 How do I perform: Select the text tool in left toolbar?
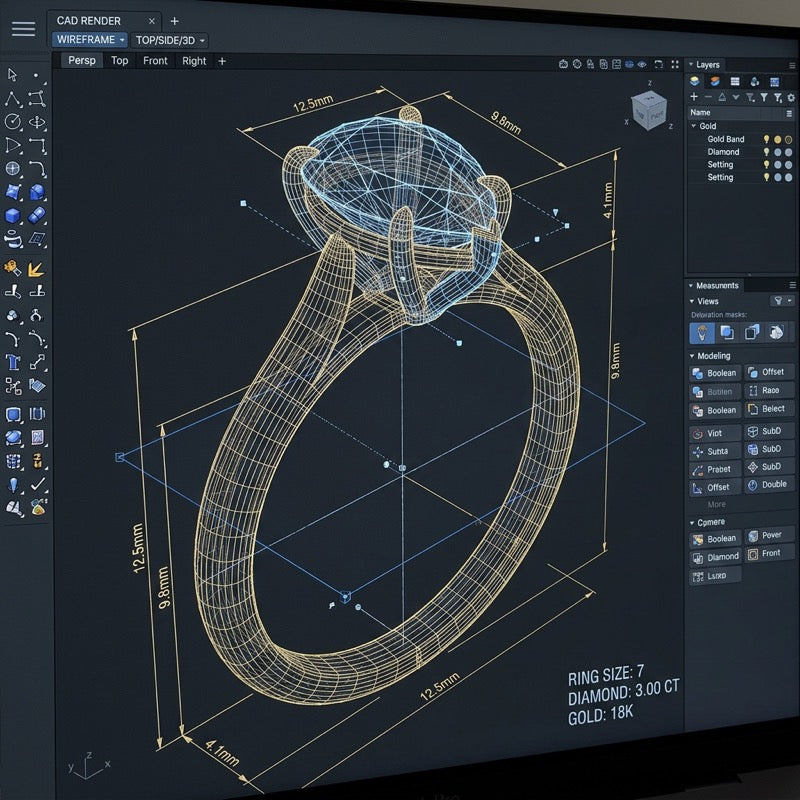point(13,363)
